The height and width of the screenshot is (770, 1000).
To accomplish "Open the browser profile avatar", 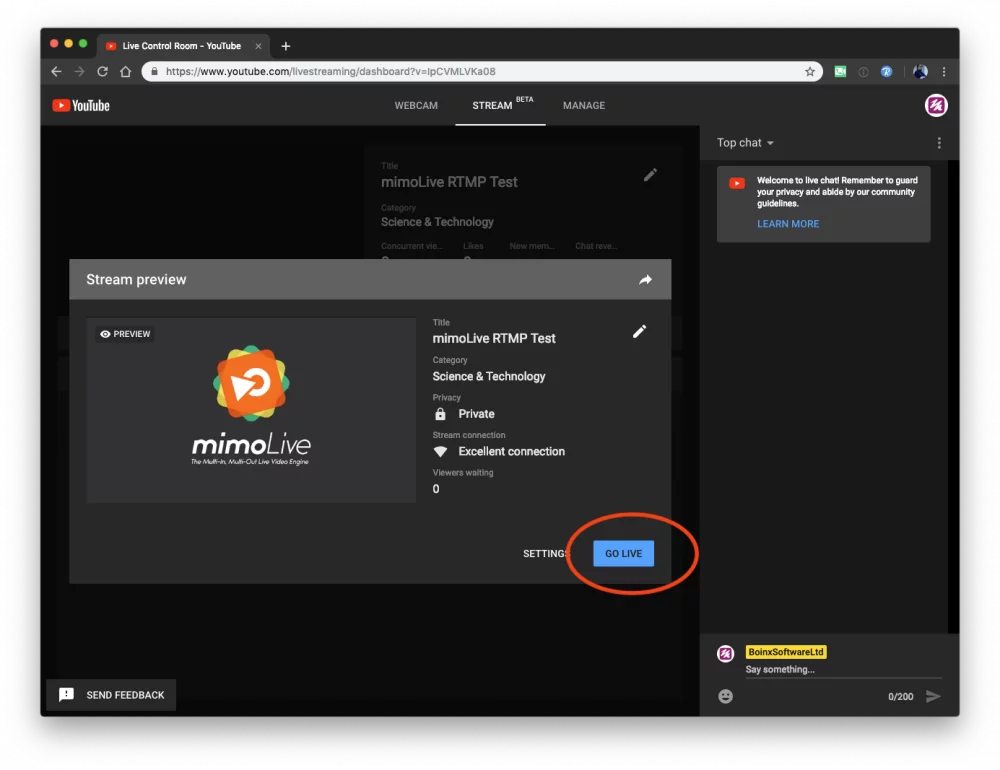I will coord(920,71).
